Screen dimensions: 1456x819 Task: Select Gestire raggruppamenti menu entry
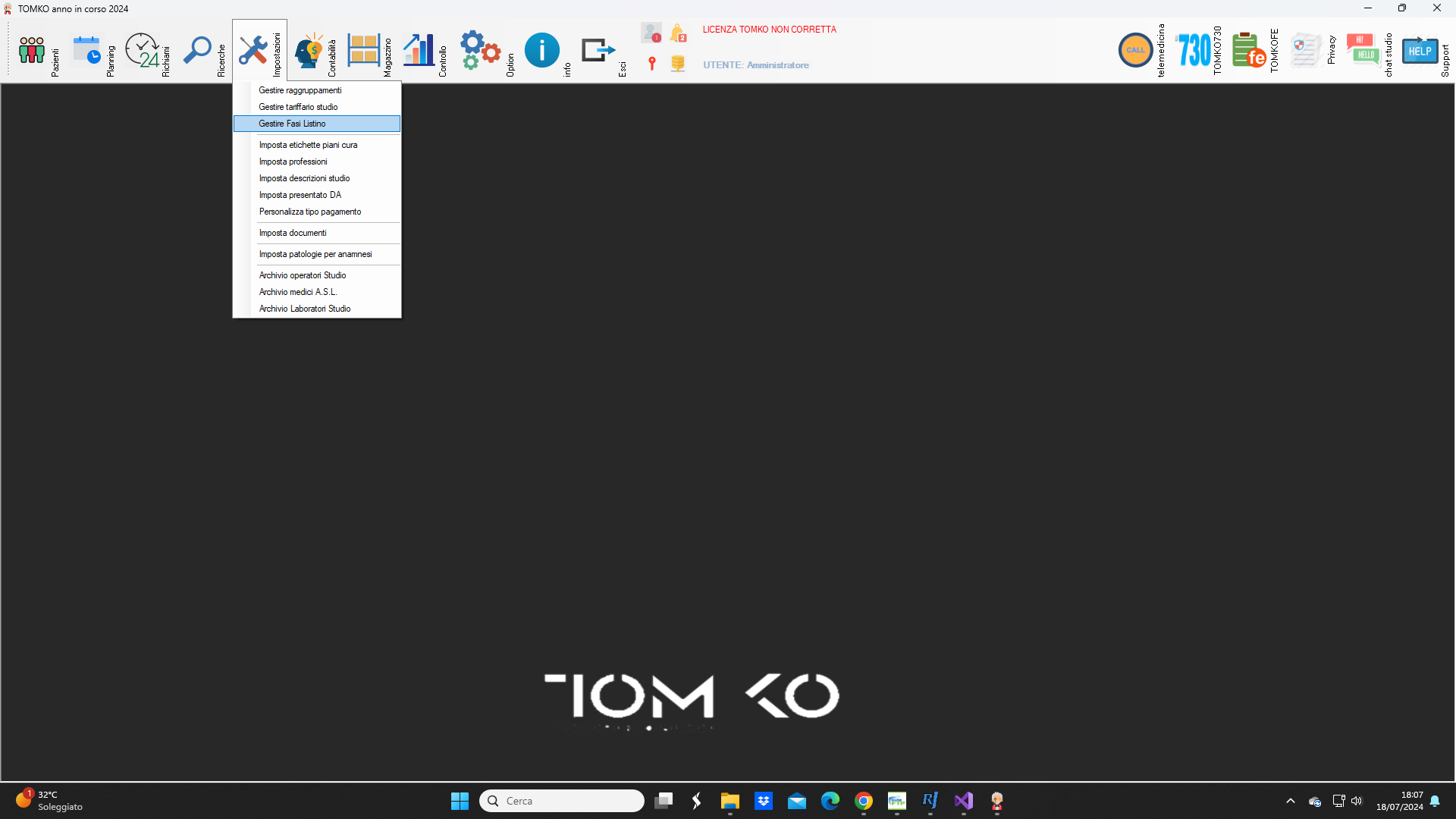point(317,90)
